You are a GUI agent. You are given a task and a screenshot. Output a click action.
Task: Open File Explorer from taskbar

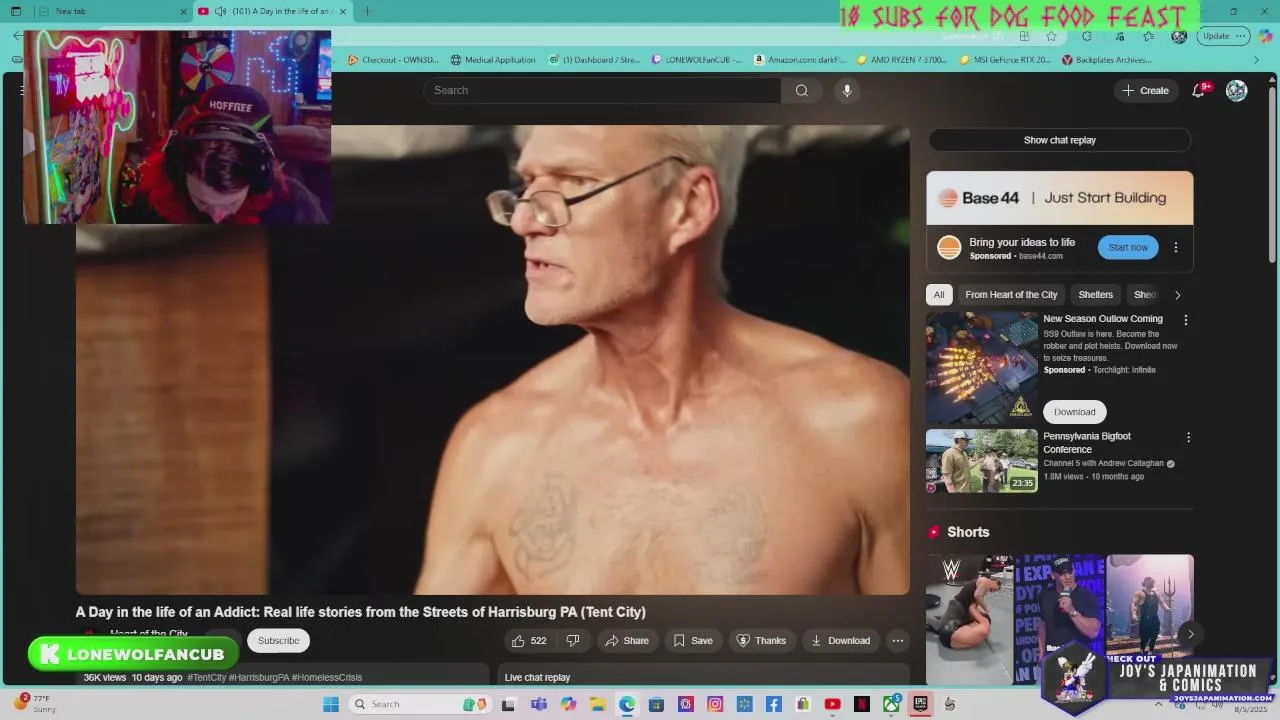[x=597, y=704]
